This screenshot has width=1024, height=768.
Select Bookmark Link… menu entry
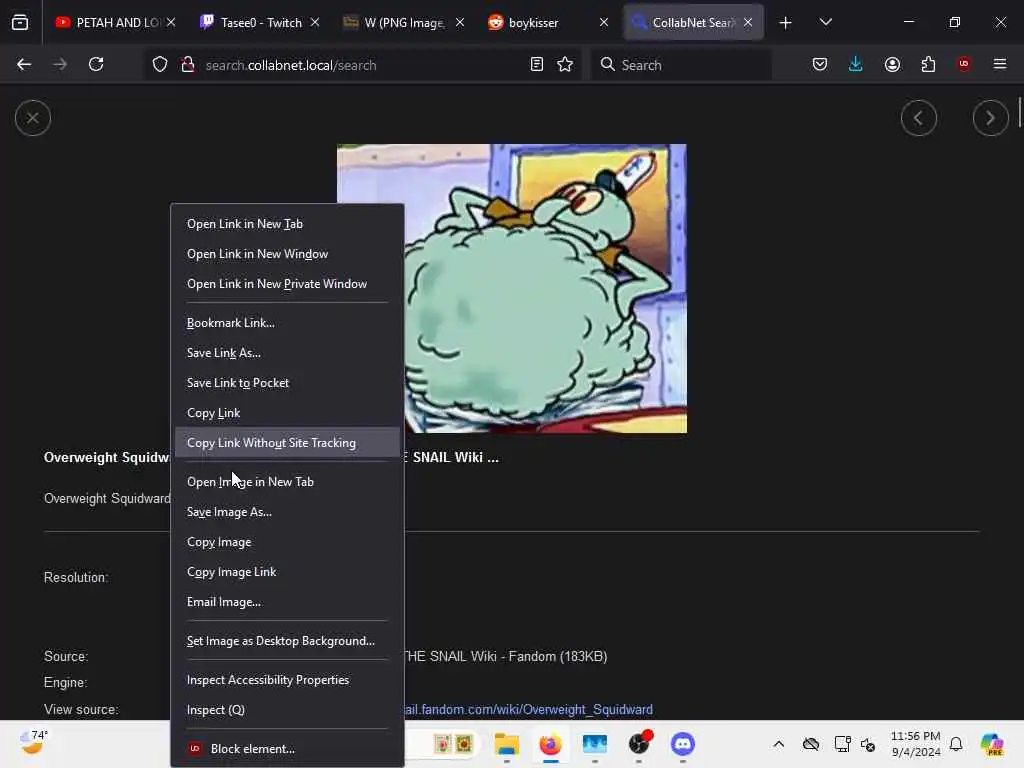[287, 323]
